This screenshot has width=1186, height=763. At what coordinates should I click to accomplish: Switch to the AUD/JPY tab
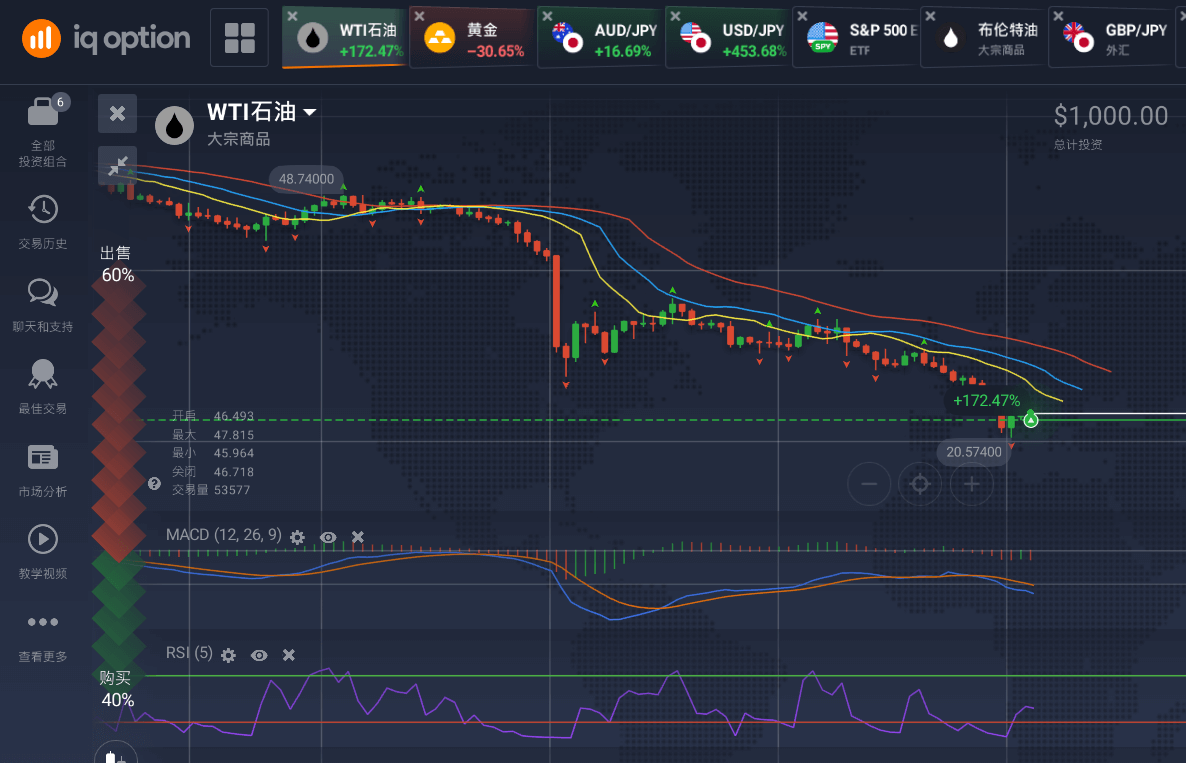tap(601, 38)
